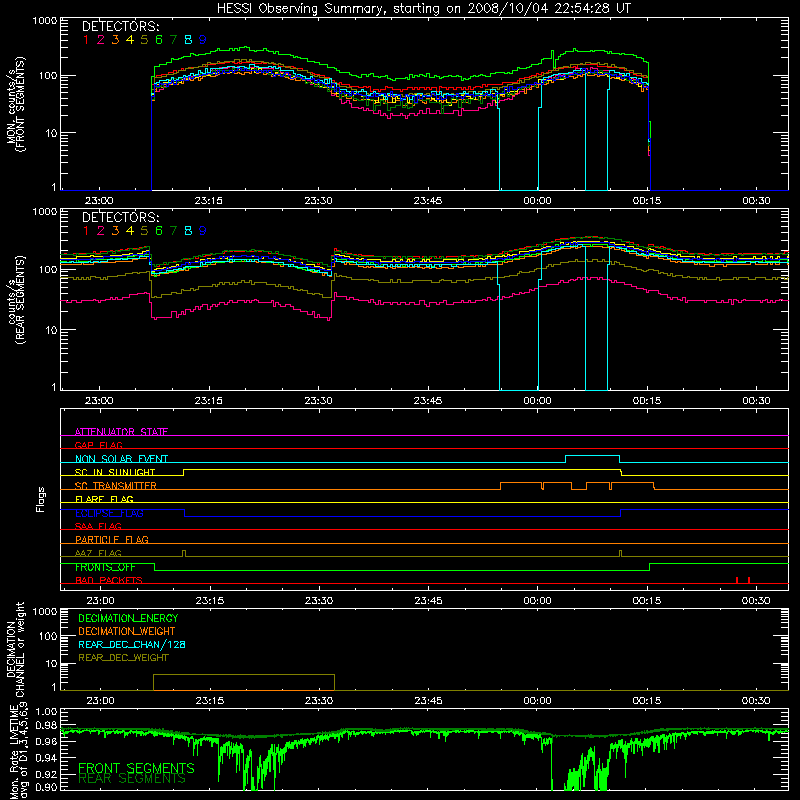Click 00:30 tick under Flags plot

click(x=756, y=601)
